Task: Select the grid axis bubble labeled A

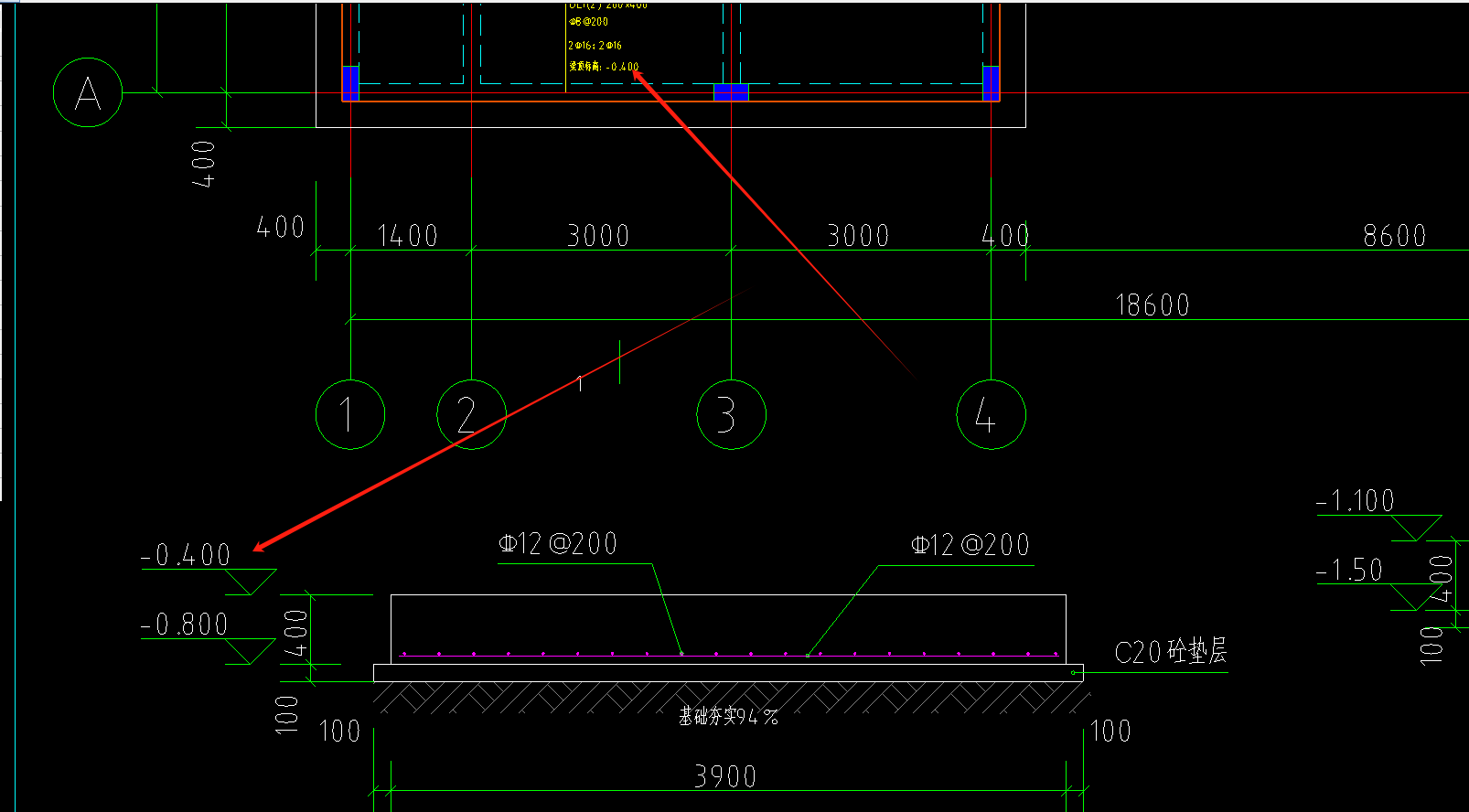Action: pos(88,92)
